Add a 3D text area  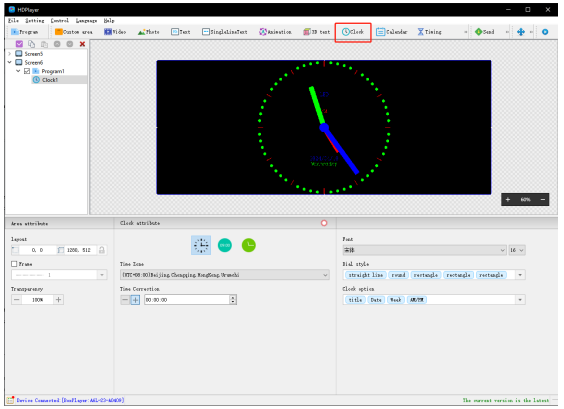point(317,32)
